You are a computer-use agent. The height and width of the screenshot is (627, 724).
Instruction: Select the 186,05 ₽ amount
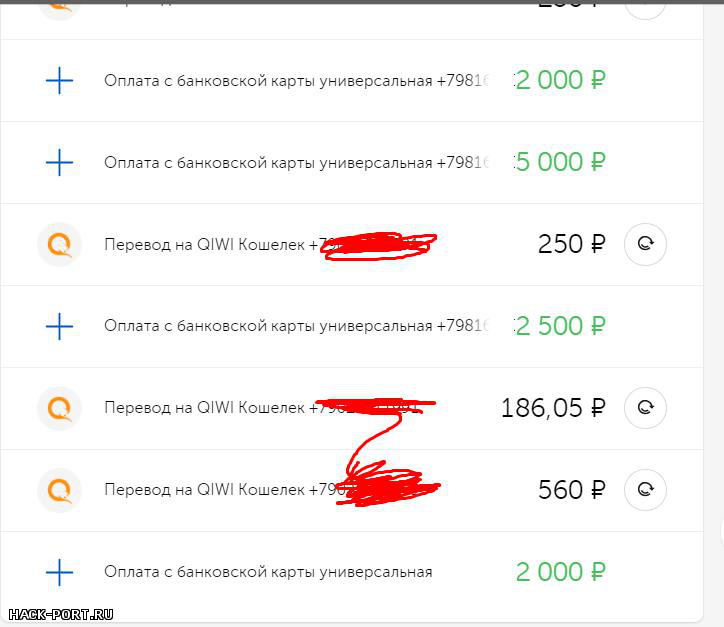pyautogui.click(x=553, y=408)
